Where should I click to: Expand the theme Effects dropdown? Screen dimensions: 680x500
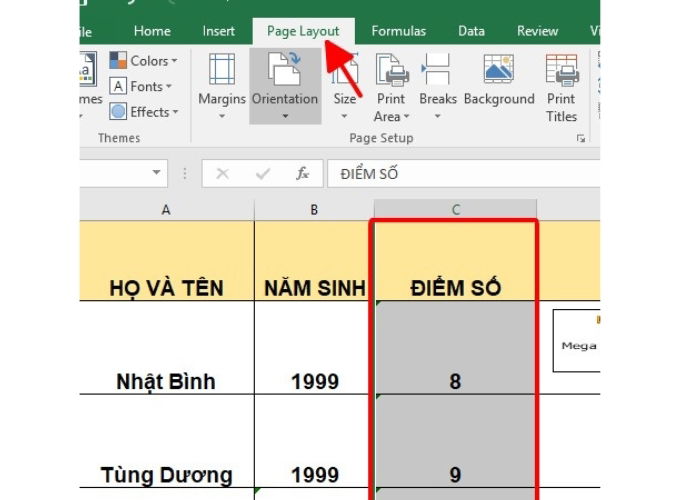143,112
